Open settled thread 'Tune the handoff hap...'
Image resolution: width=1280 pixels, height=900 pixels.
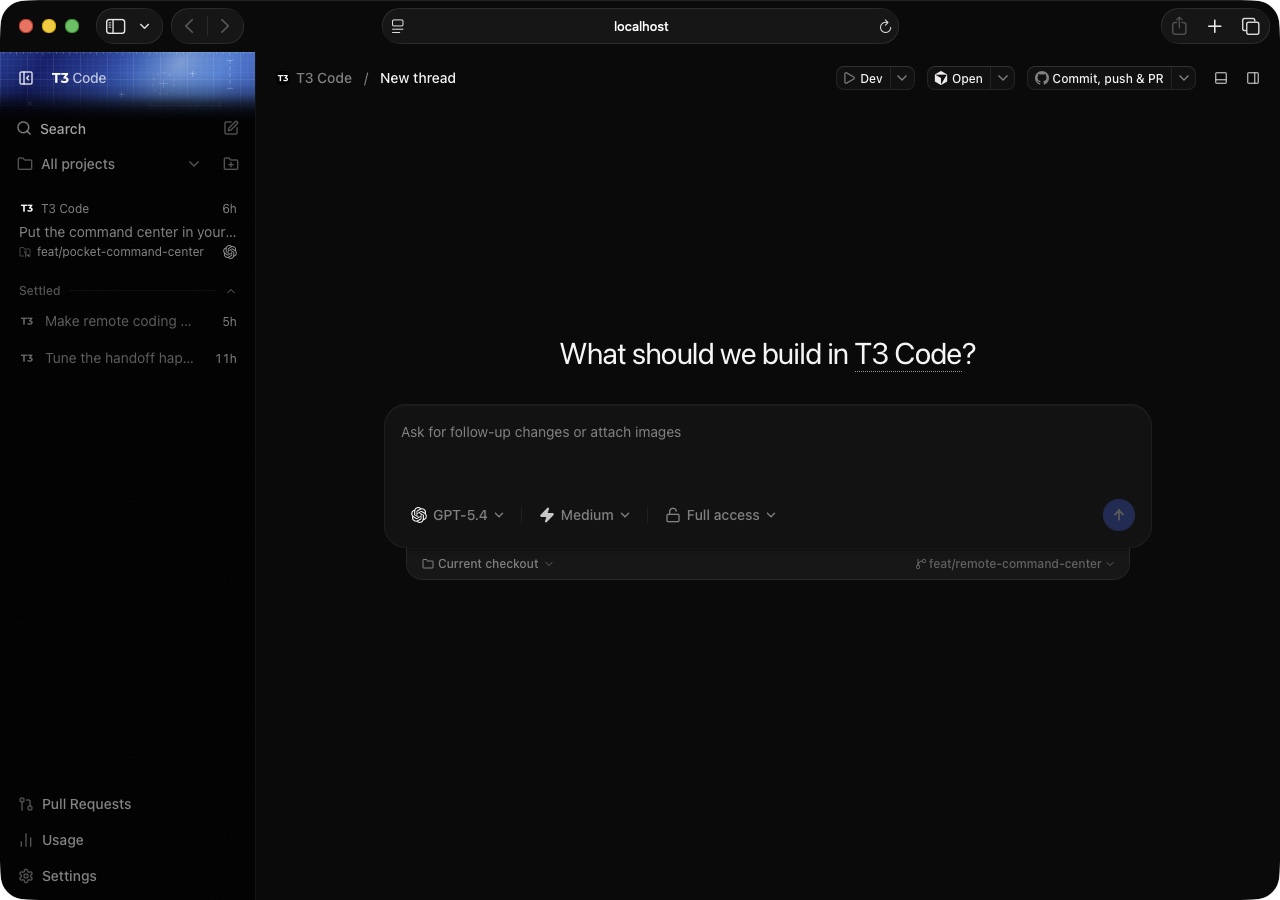pos(127,358)
